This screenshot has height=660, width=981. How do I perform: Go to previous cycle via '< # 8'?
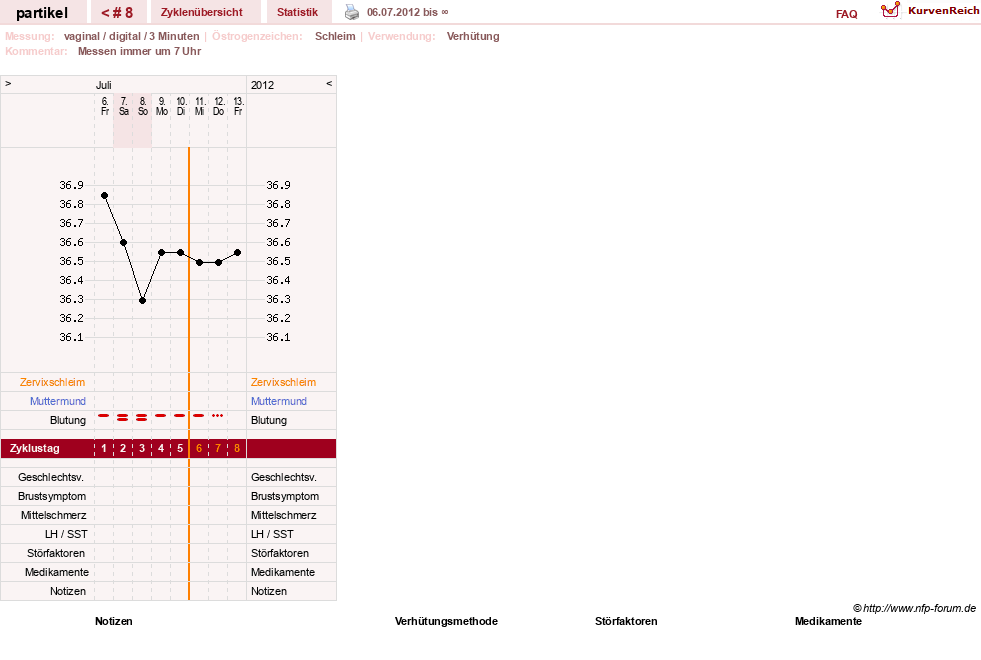(x=117, y=13)
